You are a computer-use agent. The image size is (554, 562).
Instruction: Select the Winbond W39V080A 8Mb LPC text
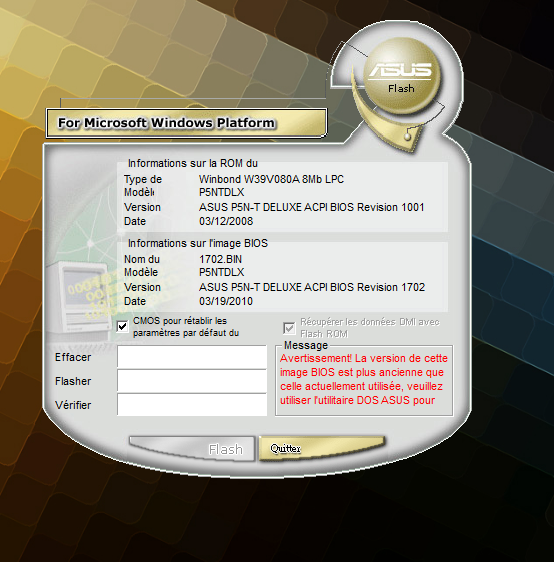point(271,179)
